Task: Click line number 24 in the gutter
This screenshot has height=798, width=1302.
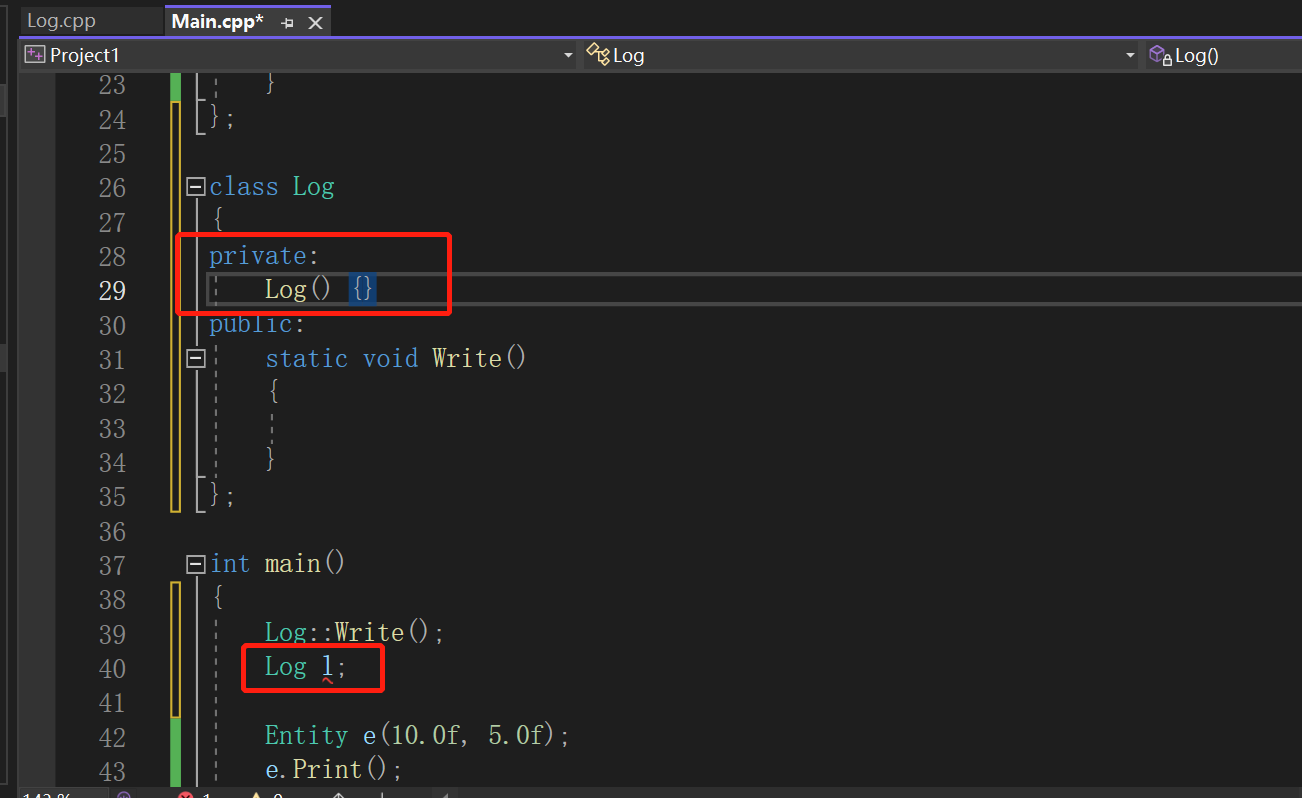Action: pos(112,120)
